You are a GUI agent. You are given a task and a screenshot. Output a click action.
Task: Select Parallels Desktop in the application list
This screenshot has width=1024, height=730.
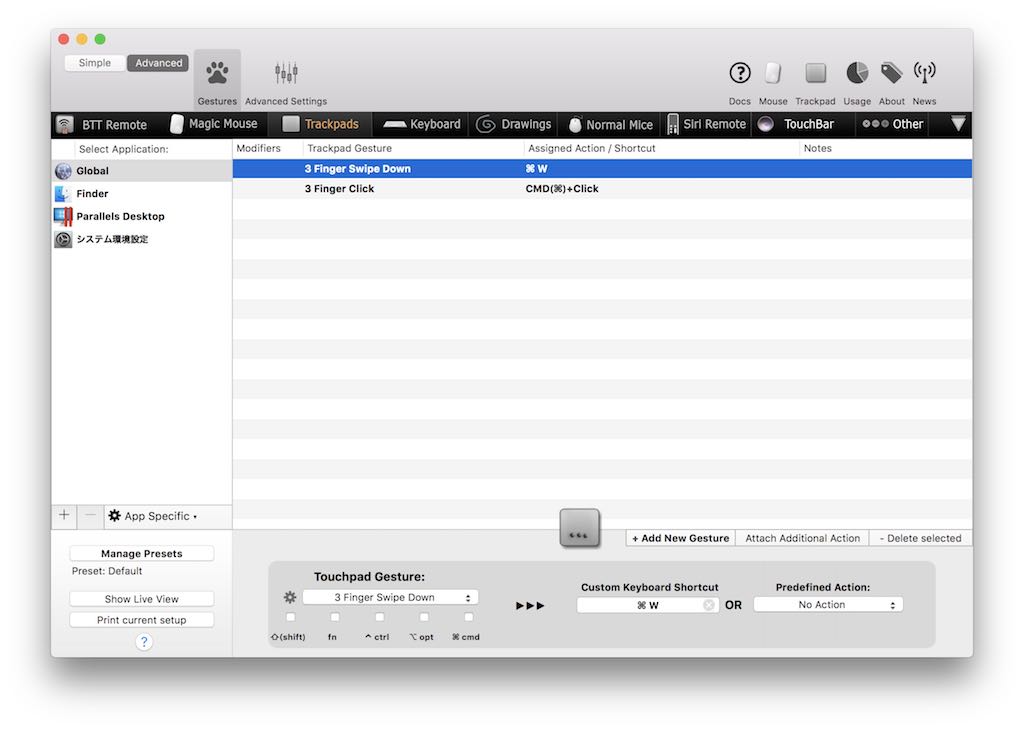[142, 217]
